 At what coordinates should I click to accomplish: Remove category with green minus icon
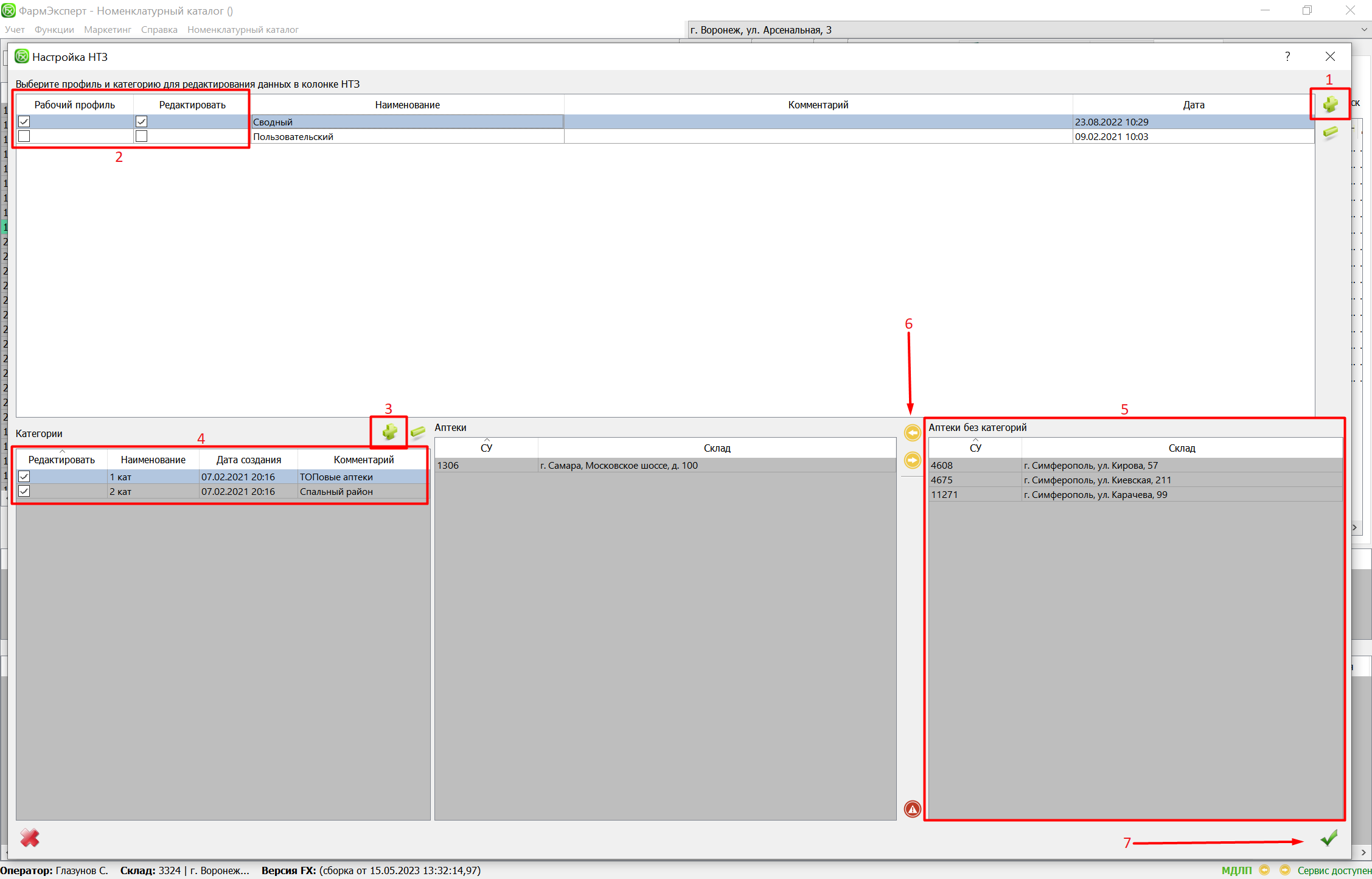point(418,432)
